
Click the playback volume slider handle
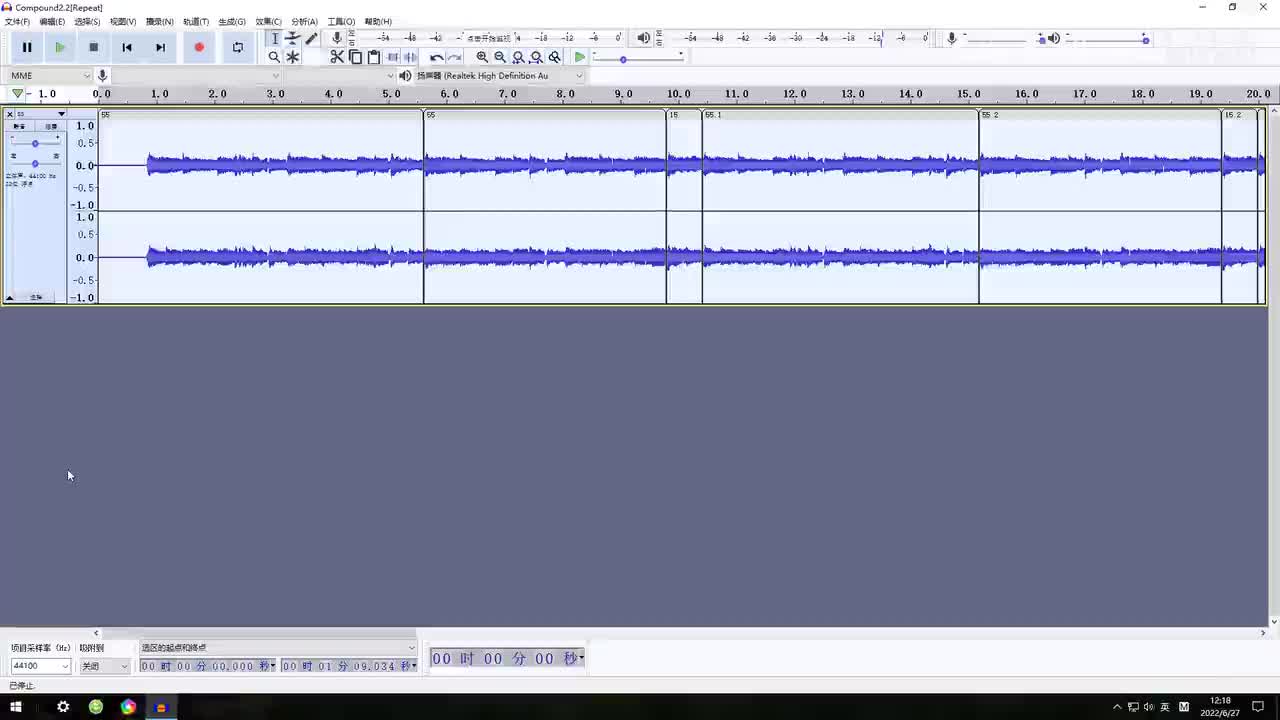pyautogui.click(x=1145, y=39)
